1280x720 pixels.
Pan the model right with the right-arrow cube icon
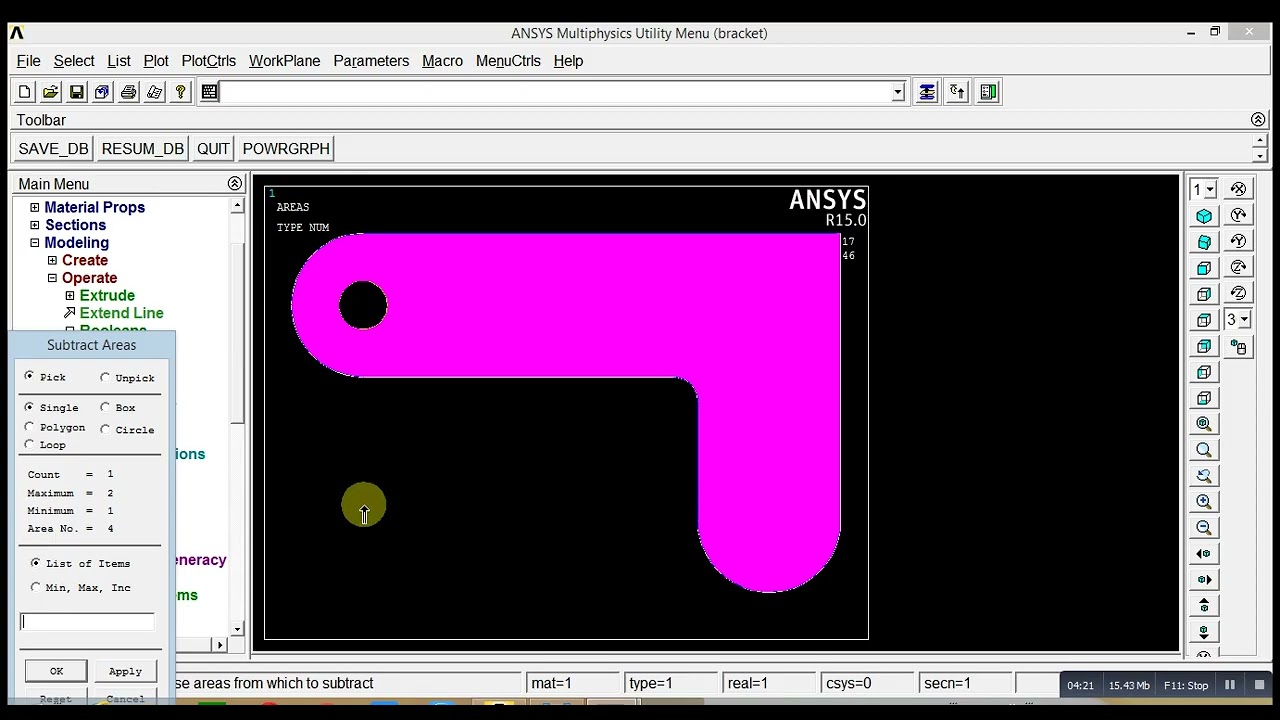coord(1204,580)
